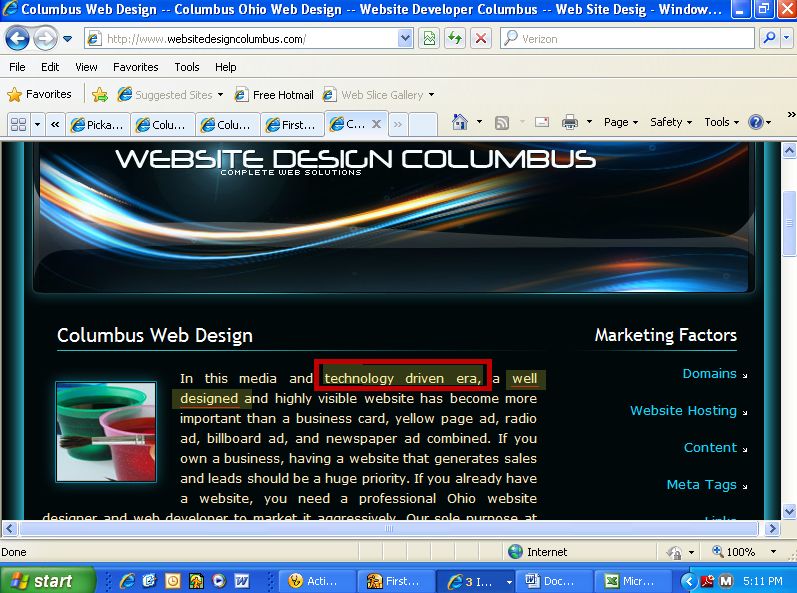Viewport: 797px width, 593px height.
Task: Expand the Print options dropdown arrow
Action: [x=589, y=122]
